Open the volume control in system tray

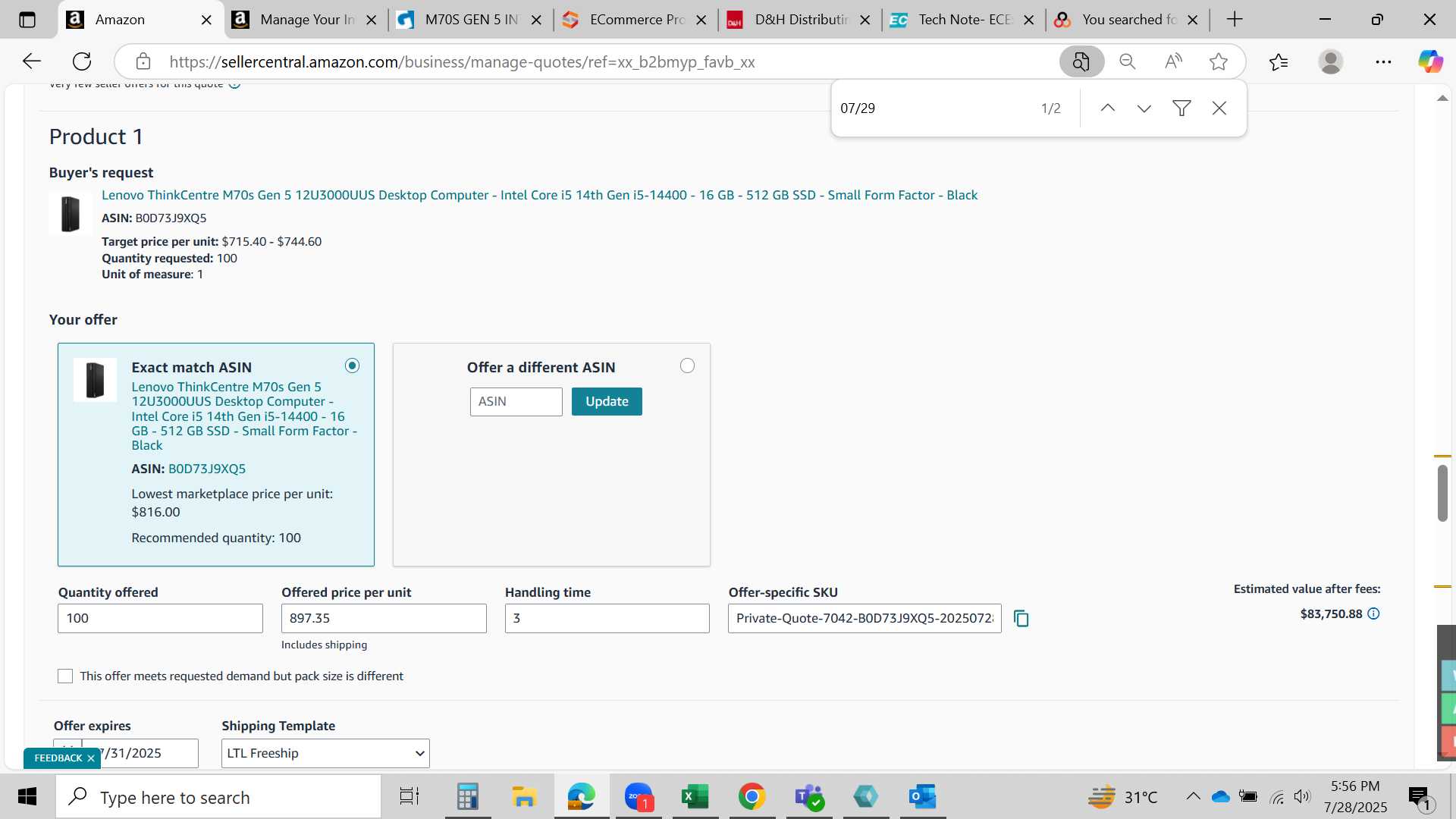click(1302, 796)
